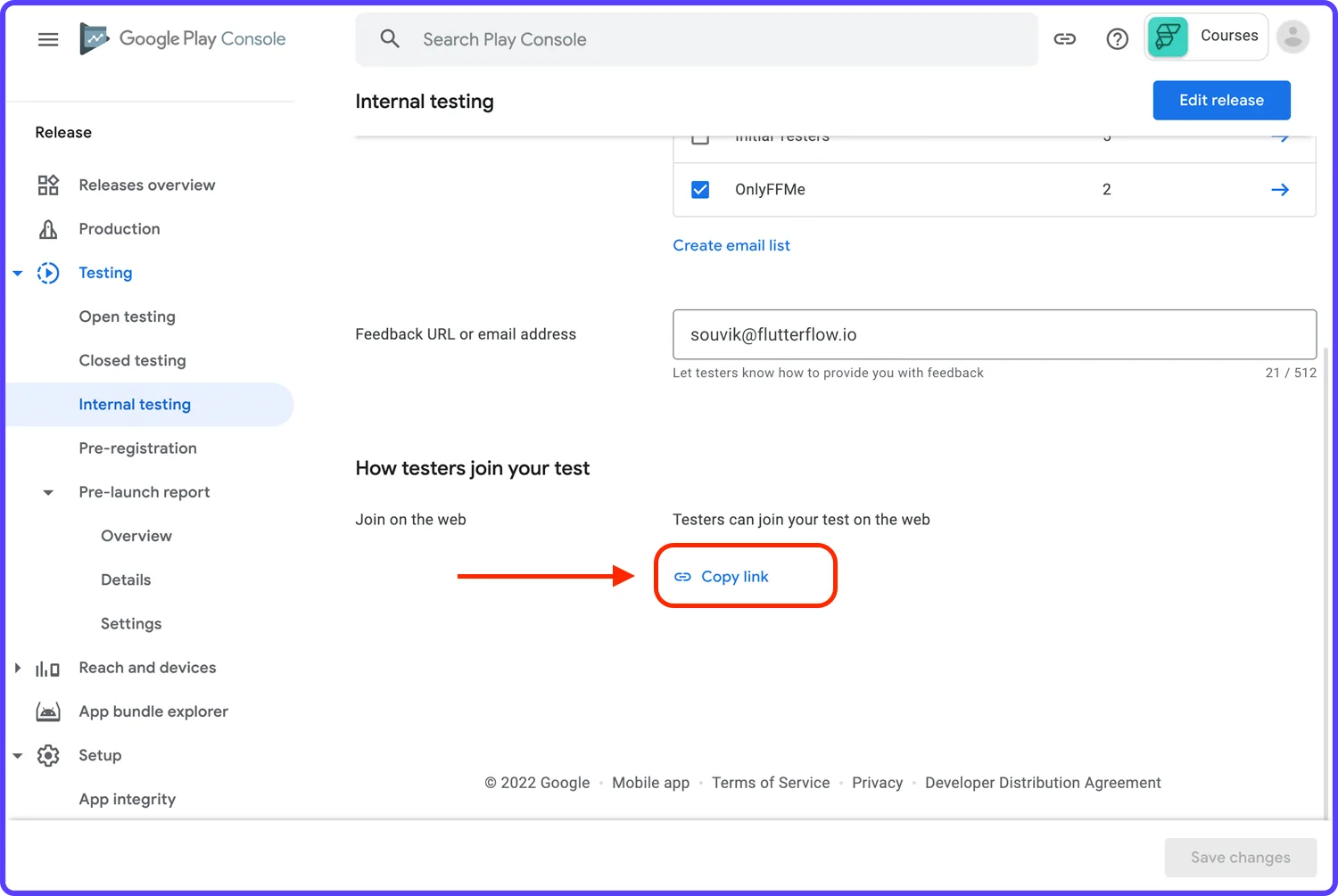Open the hamburger navigation menu
The width and height of the screenshot is (1338, 896).
[48, 39]
